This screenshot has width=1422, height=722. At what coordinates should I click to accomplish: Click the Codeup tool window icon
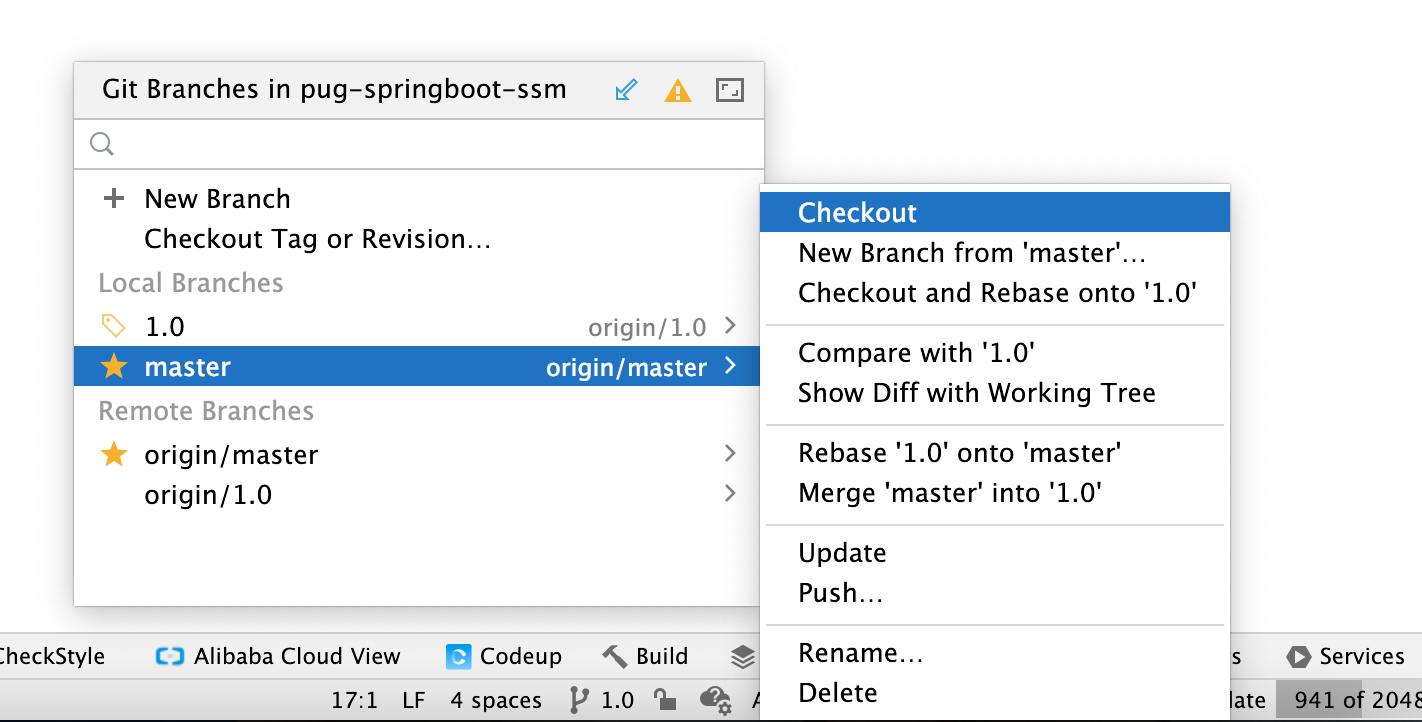click(x=459, y=657)
